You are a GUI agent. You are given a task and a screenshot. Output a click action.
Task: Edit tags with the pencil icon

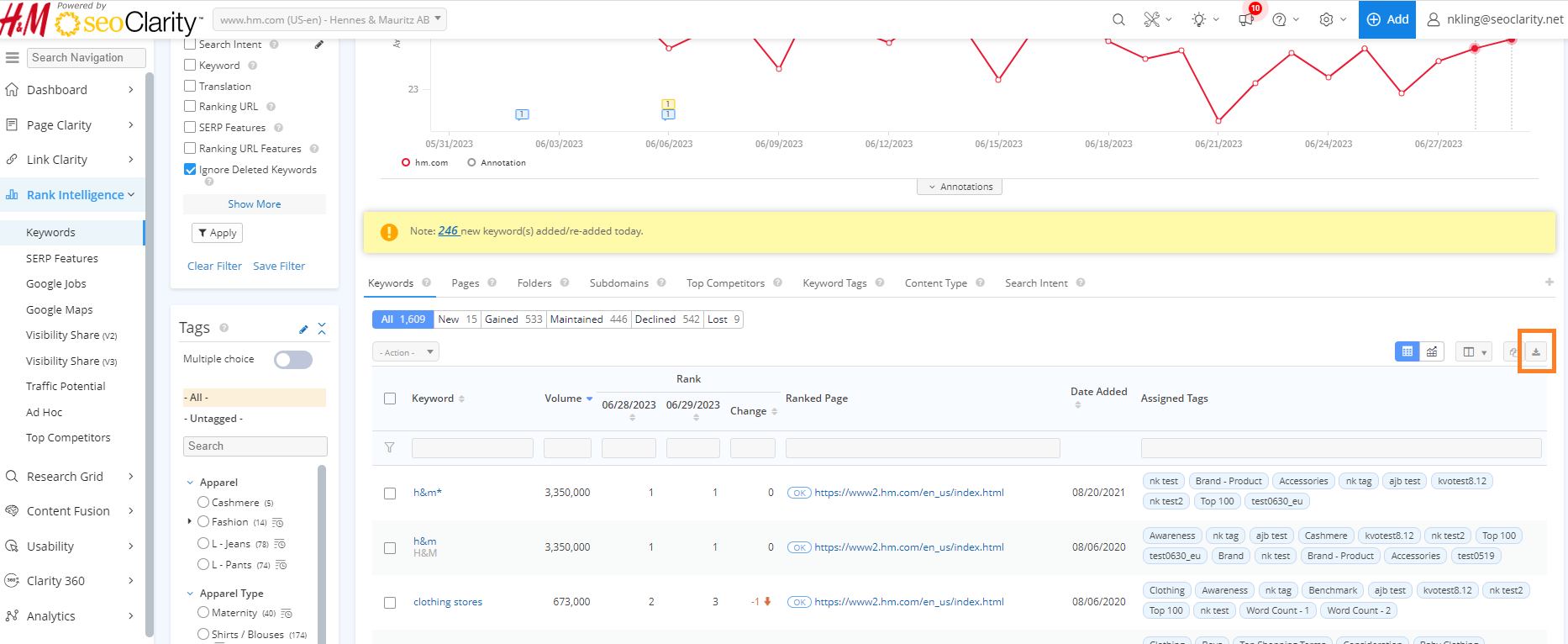[x=303, y=329]
